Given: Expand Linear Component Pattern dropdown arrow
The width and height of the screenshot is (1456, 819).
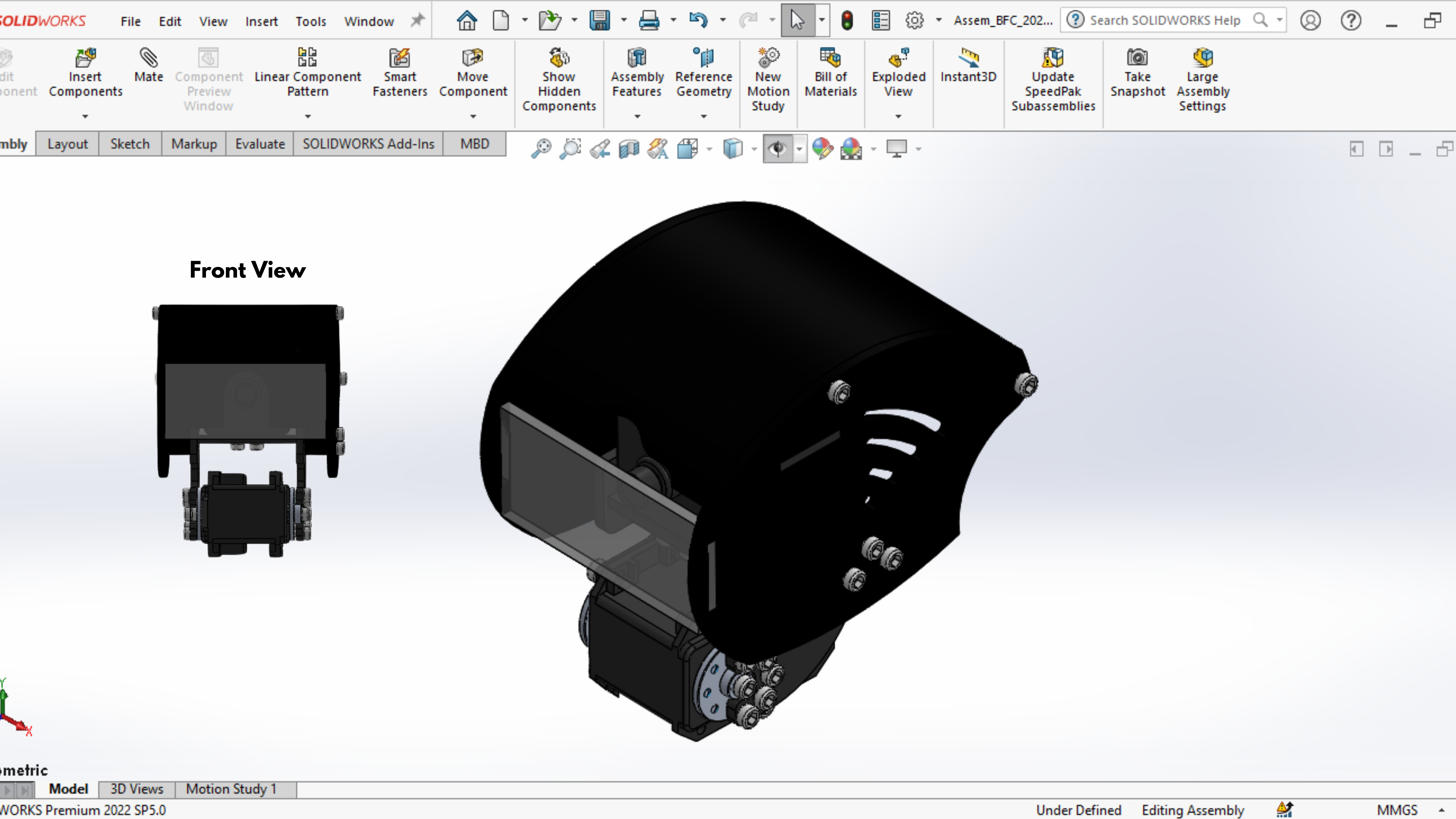Looking at the screenshot, I should (x=308, y=116).
